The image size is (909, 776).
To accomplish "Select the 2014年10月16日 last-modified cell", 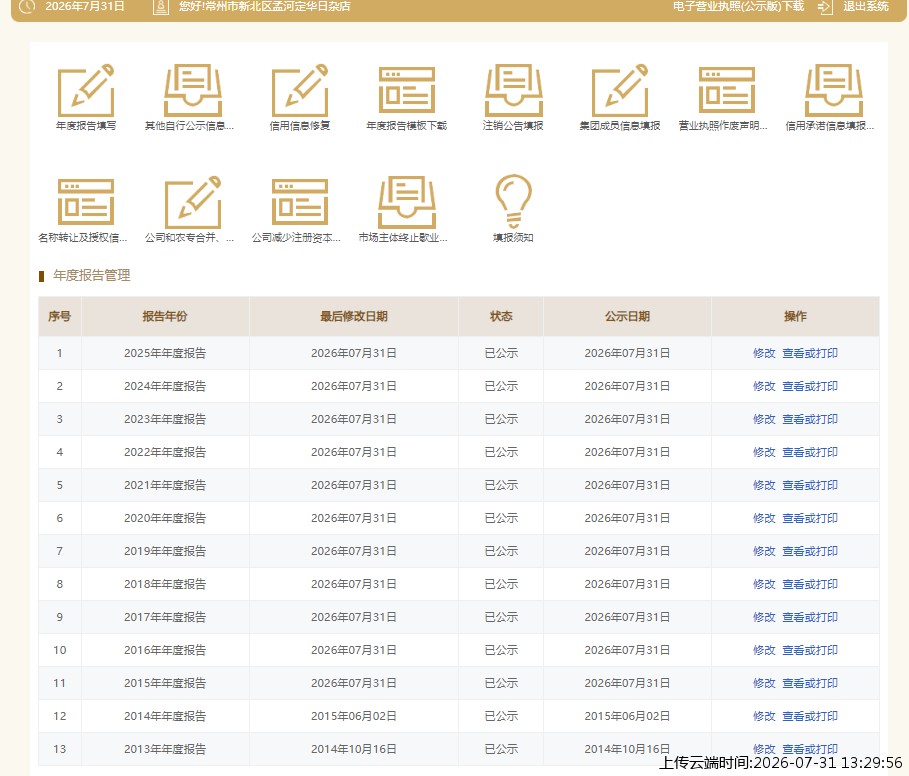I will click(354, 749).
